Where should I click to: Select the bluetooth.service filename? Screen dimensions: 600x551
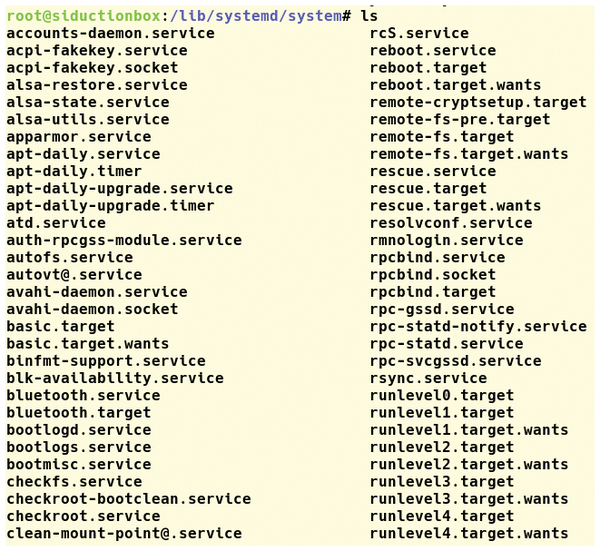click(x=83, y=395)
